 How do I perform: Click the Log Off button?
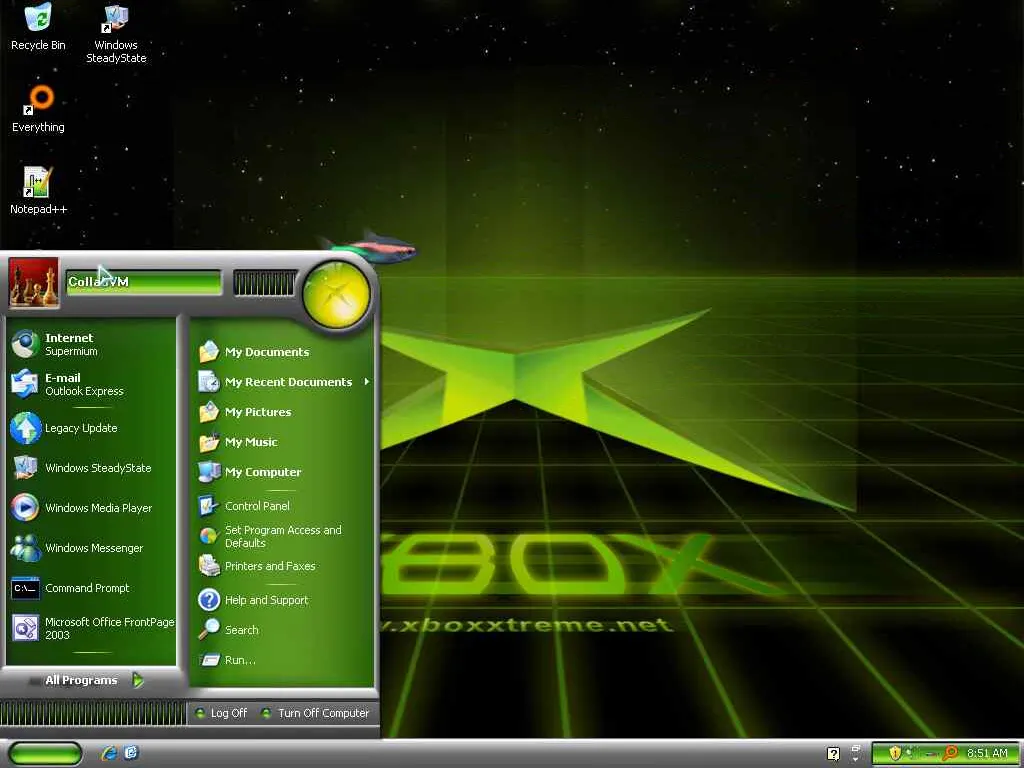tap(221, 713)
